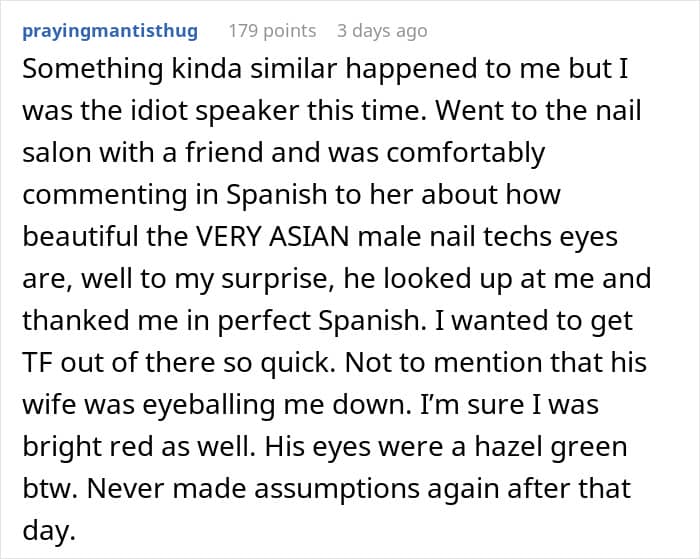Click the 179 points score
This screenshot has width=700, height=559.
[272, 31]
